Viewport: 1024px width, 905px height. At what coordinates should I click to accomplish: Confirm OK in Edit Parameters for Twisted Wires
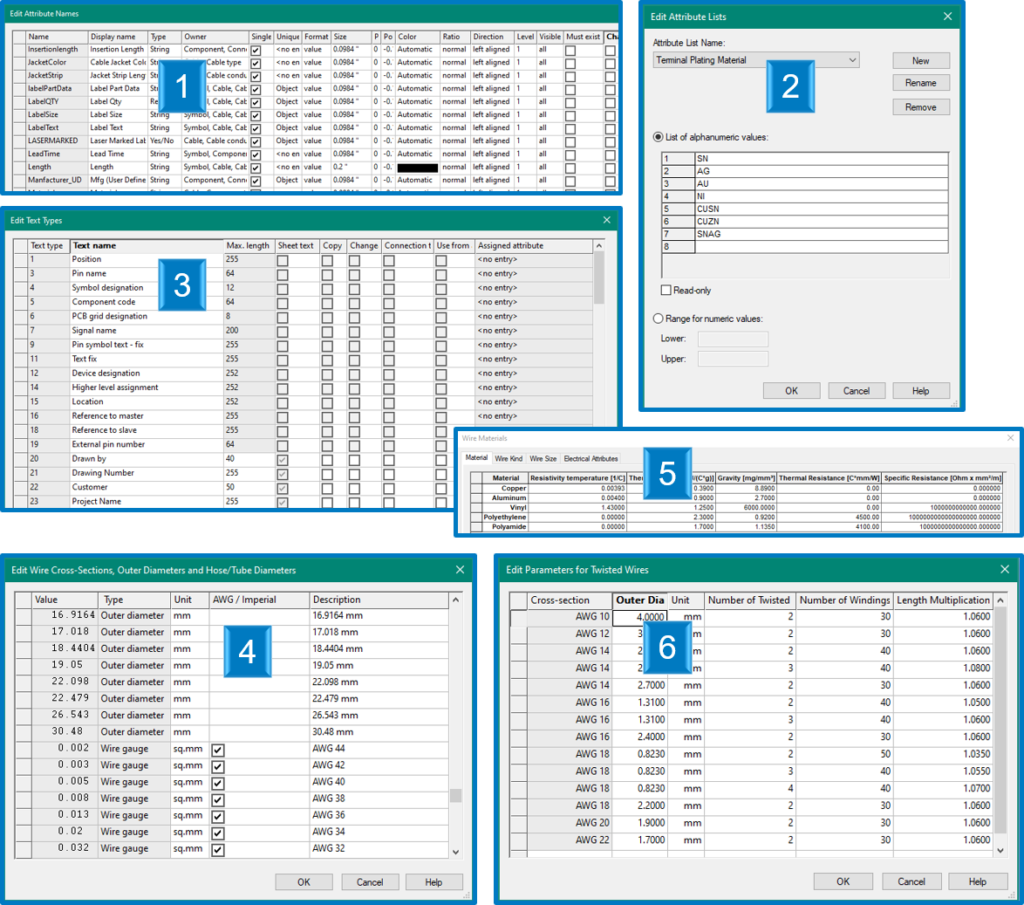click(845, 881)
